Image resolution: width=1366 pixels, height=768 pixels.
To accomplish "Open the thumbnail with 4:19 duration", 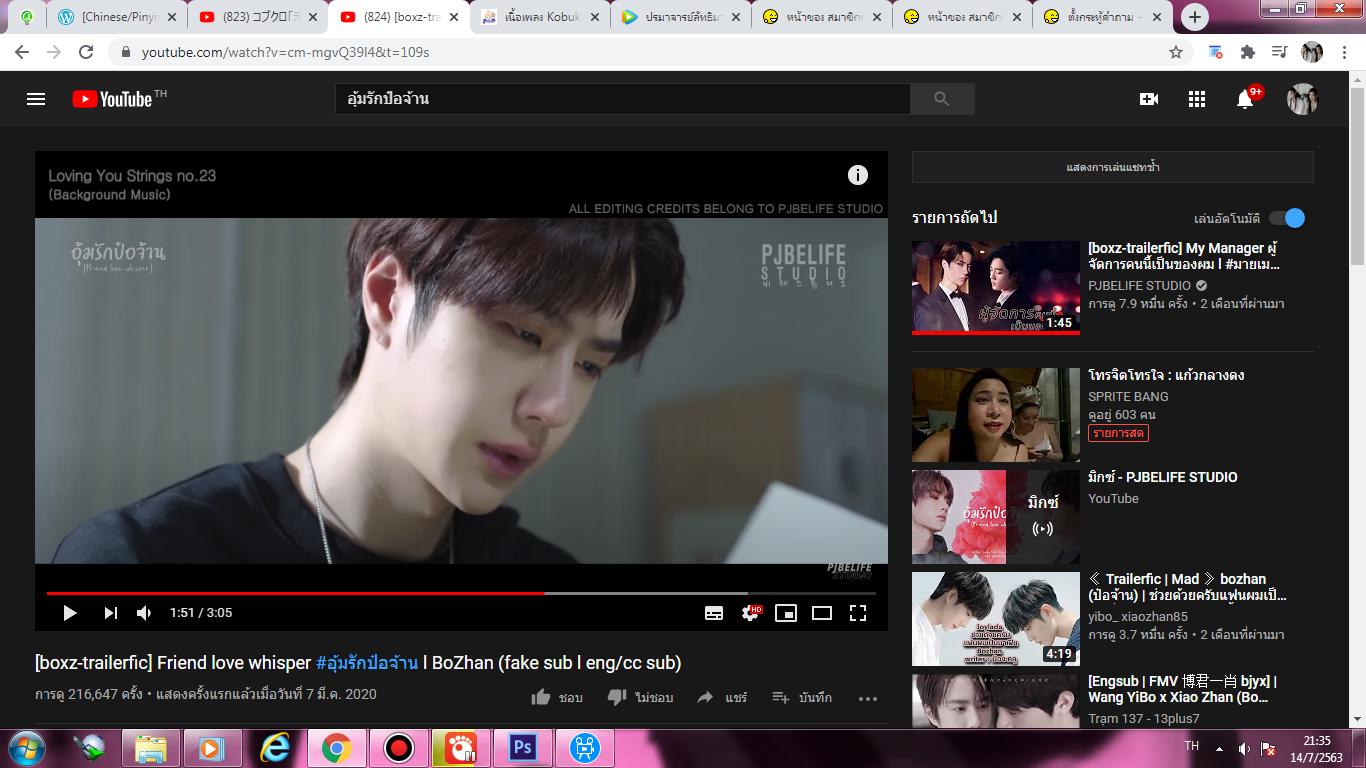I will pyautogui.click(x=996, y=619).
